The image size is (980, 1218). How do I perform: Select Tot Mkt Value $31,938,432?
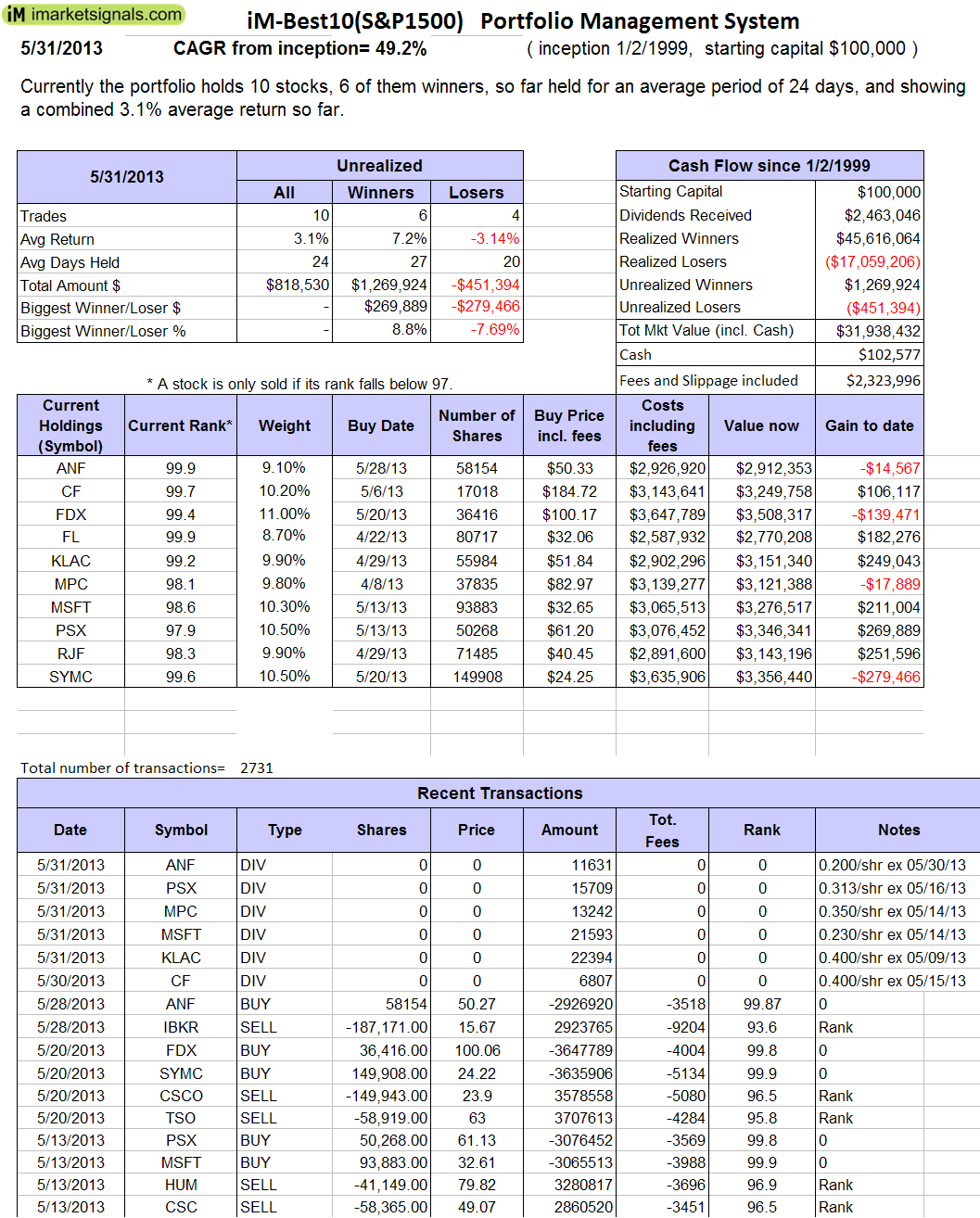coord(878,331)
